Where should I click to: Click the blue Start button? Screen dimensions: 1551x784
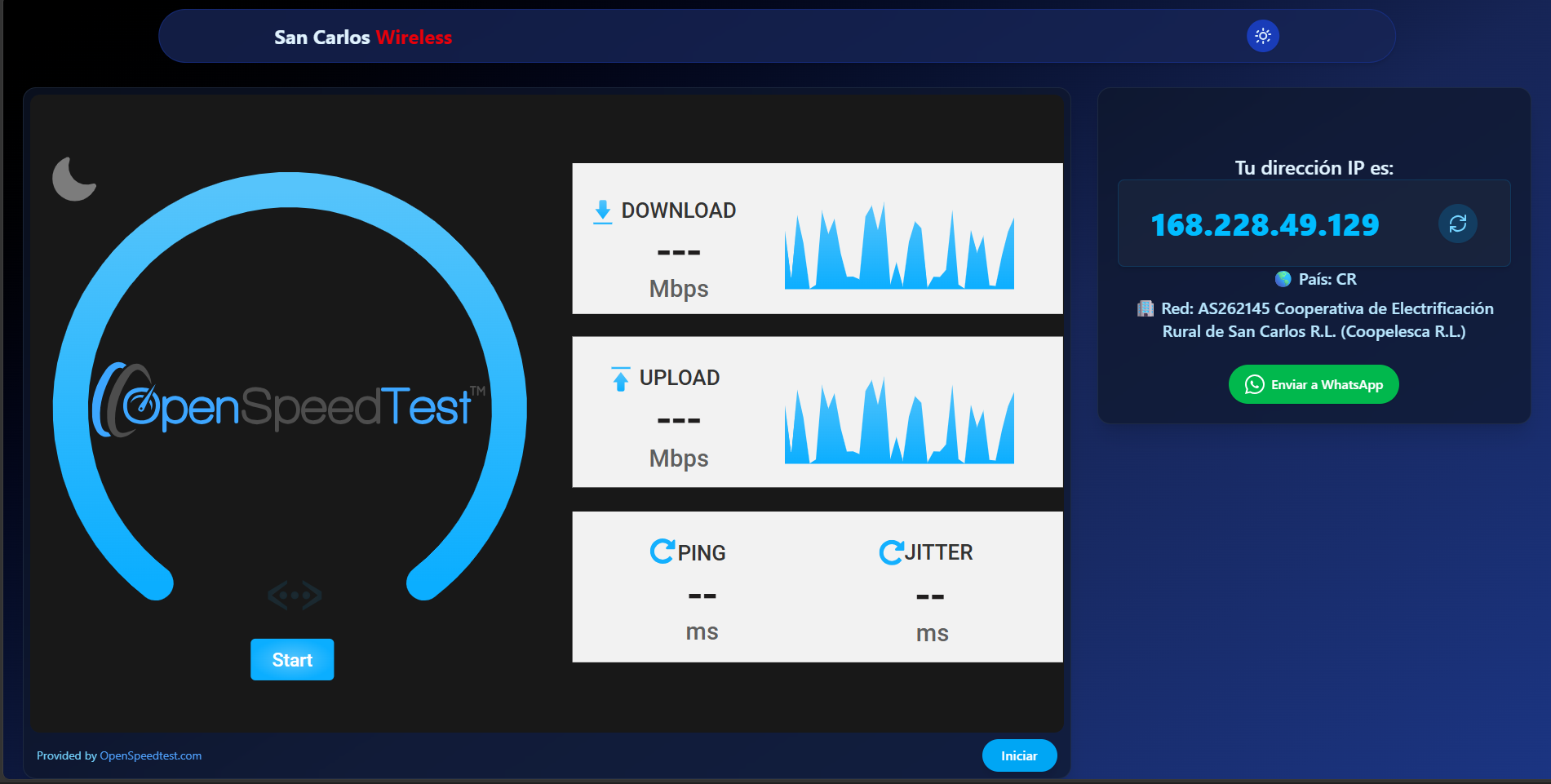click(292, 659)
